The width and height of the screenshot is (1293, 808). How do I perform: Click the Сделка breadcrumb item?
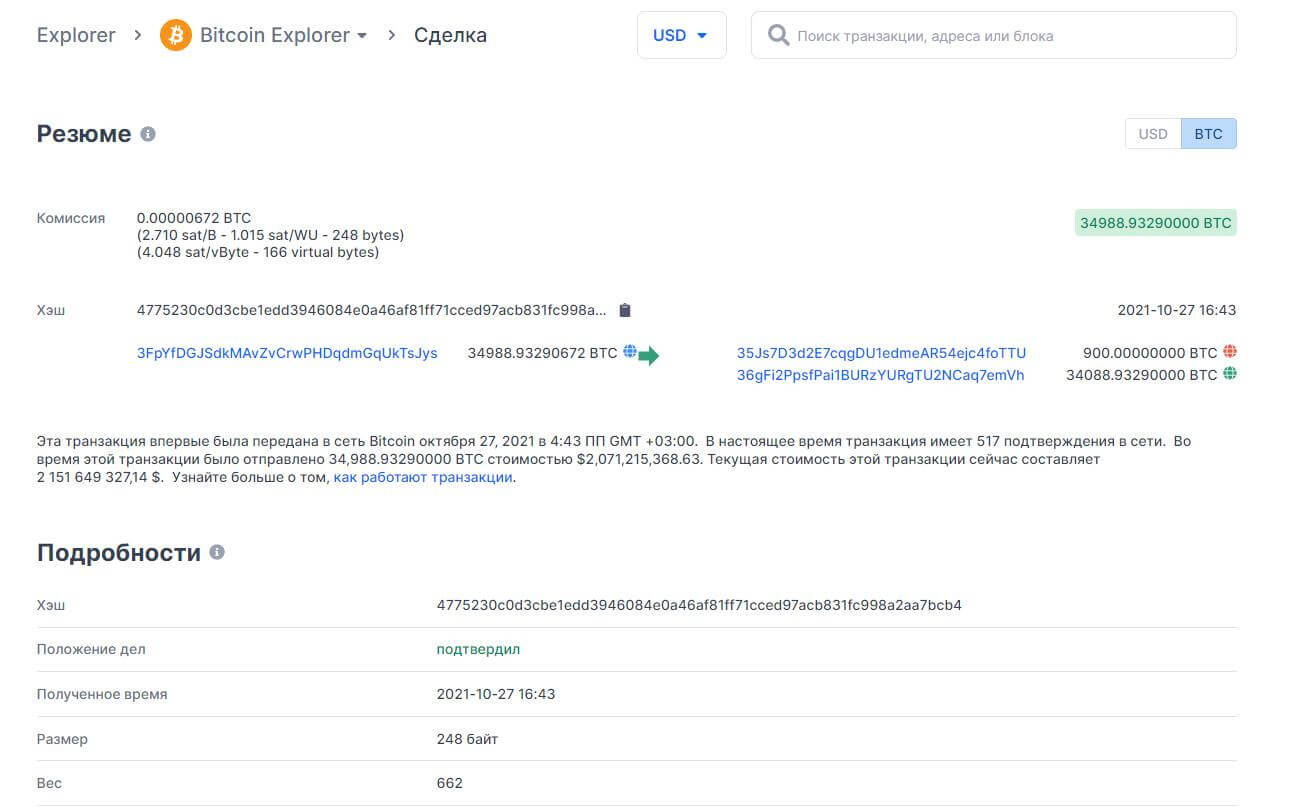point(450,35)
